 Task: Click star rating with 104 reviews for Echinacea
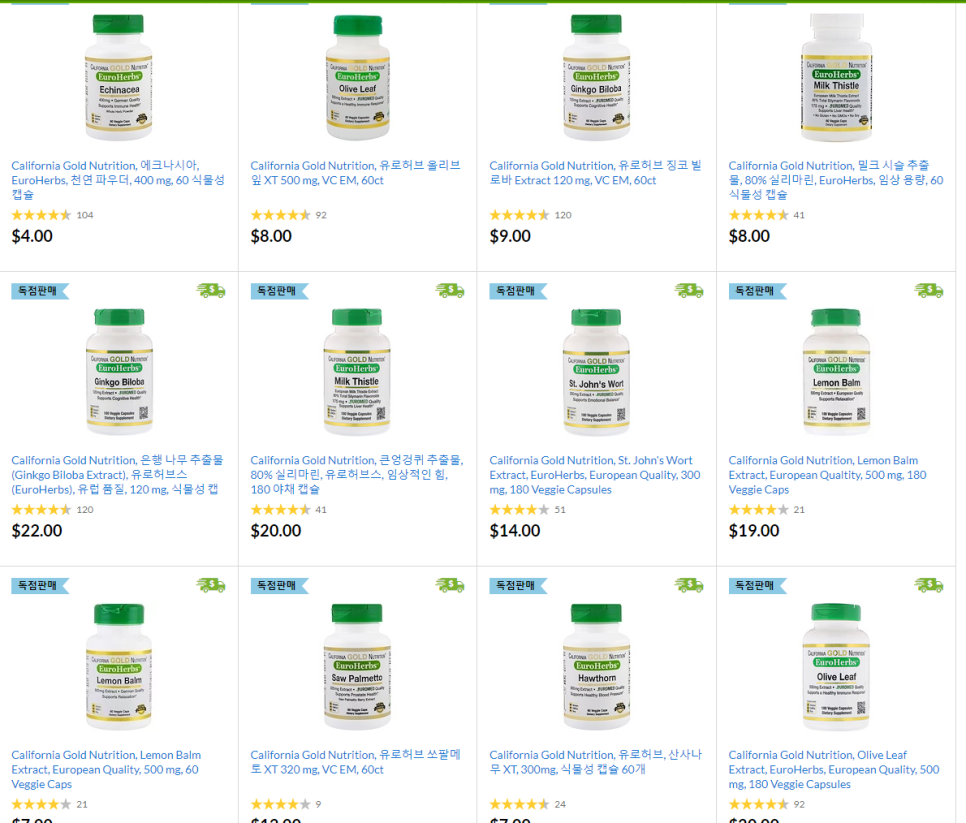click(52, 215)
